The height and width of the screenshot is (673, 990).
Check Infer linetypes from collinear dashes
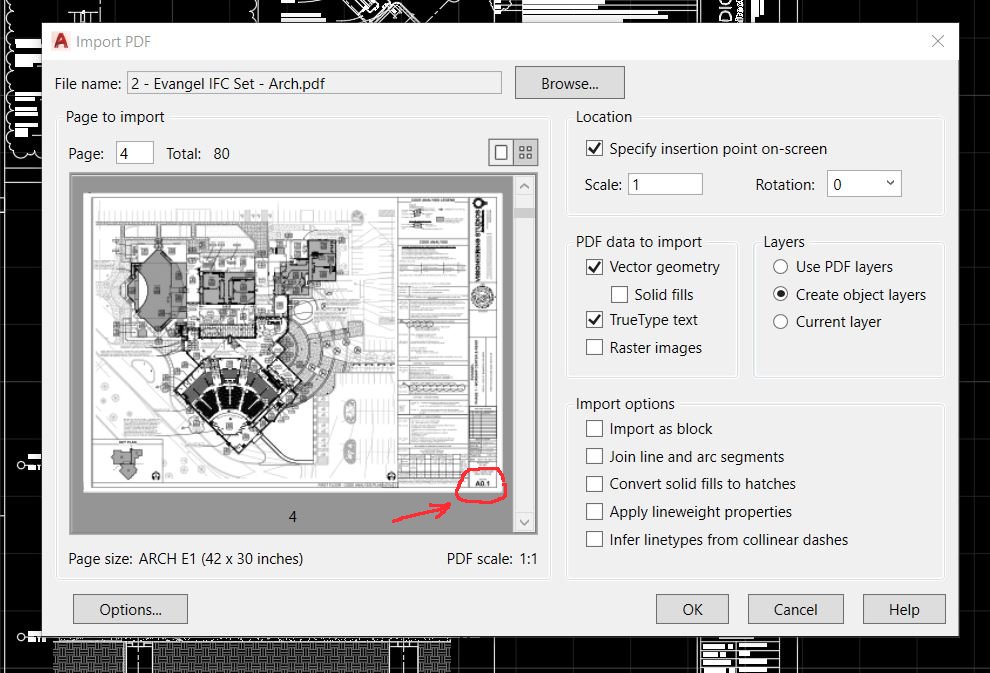pyautogui.click(x=594, y=539)
